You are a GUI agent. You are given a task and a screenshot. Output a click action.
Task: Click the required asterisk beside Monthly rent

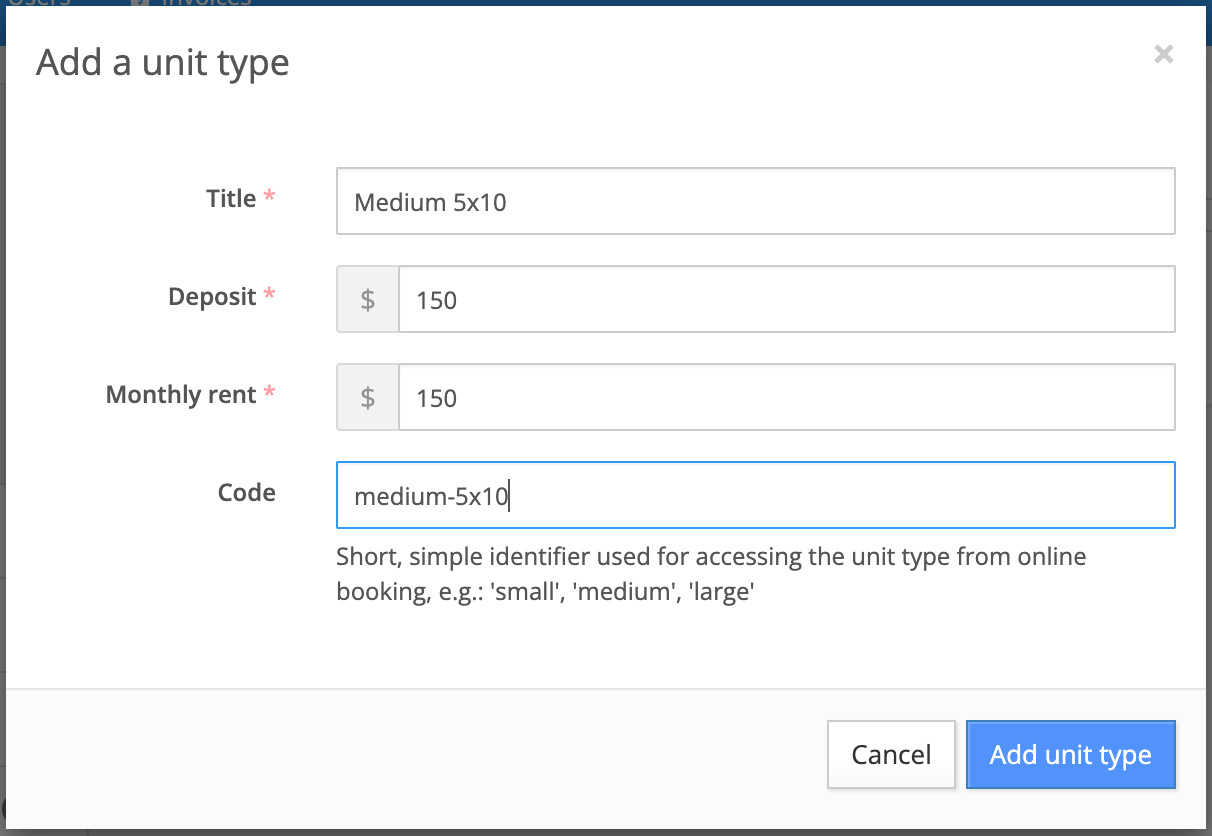[269, 394]
